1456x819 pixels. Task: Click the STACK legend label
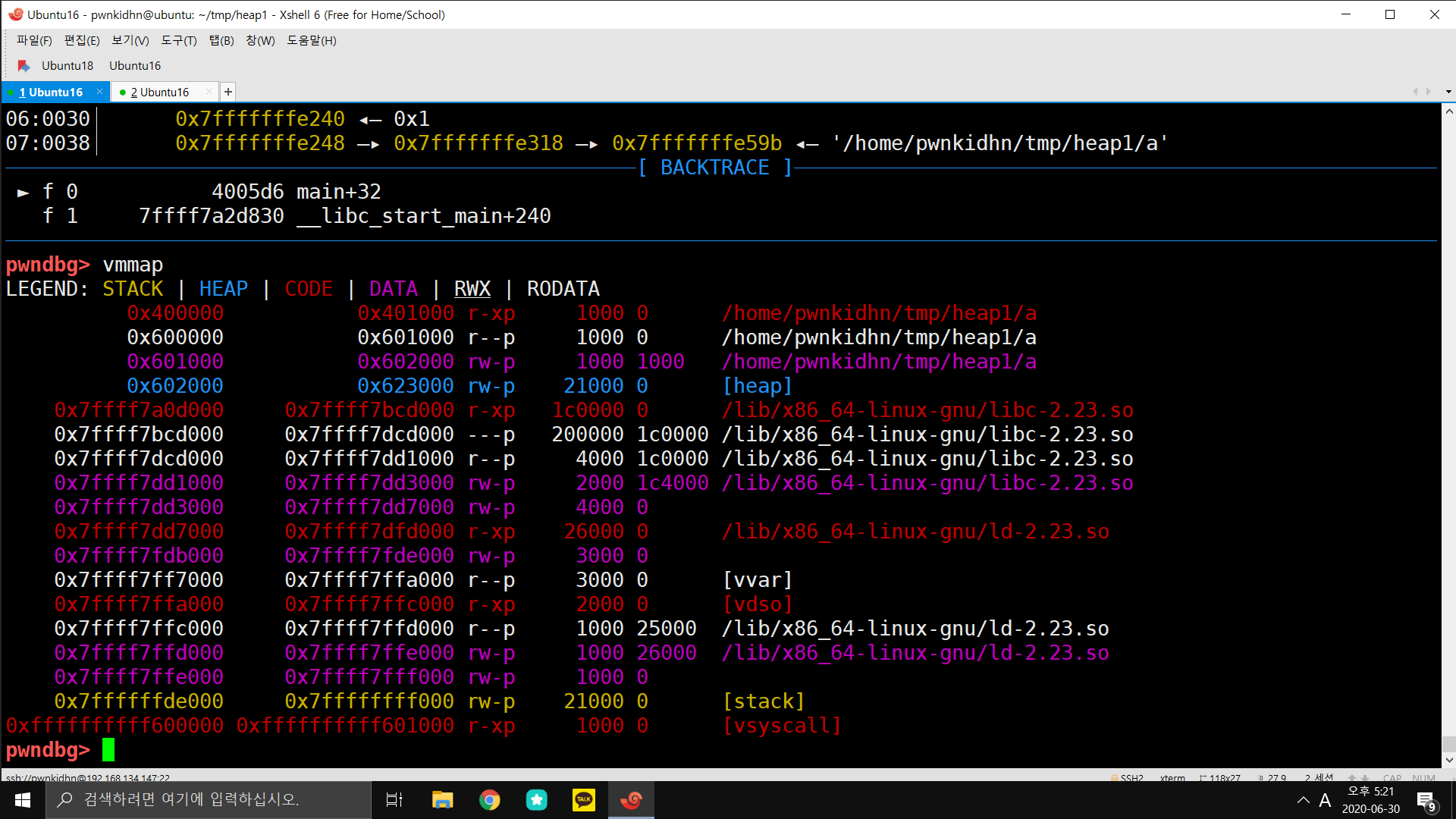coord(133,289)
